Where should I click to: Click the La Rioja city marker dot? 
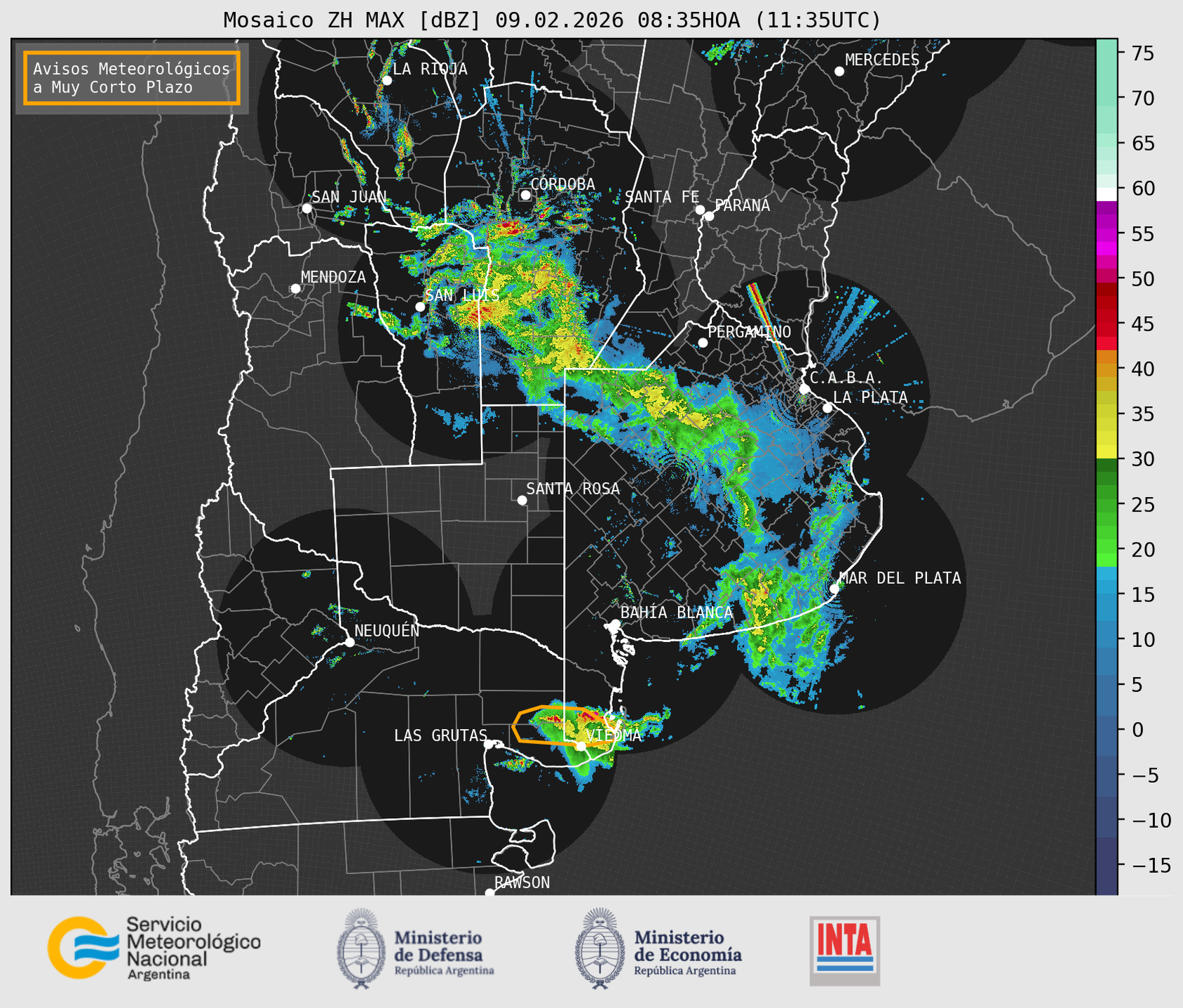pos(386,81)
